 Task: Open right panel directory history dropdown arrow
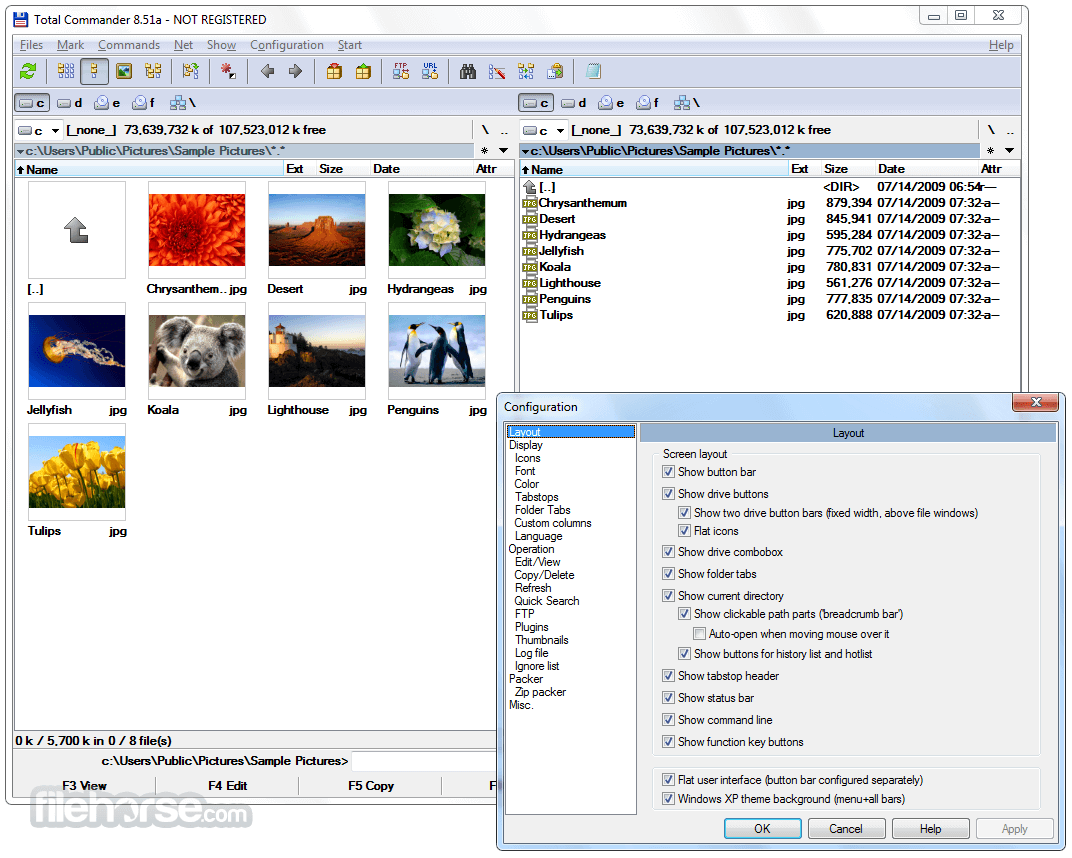click(x=1009, y=150)
